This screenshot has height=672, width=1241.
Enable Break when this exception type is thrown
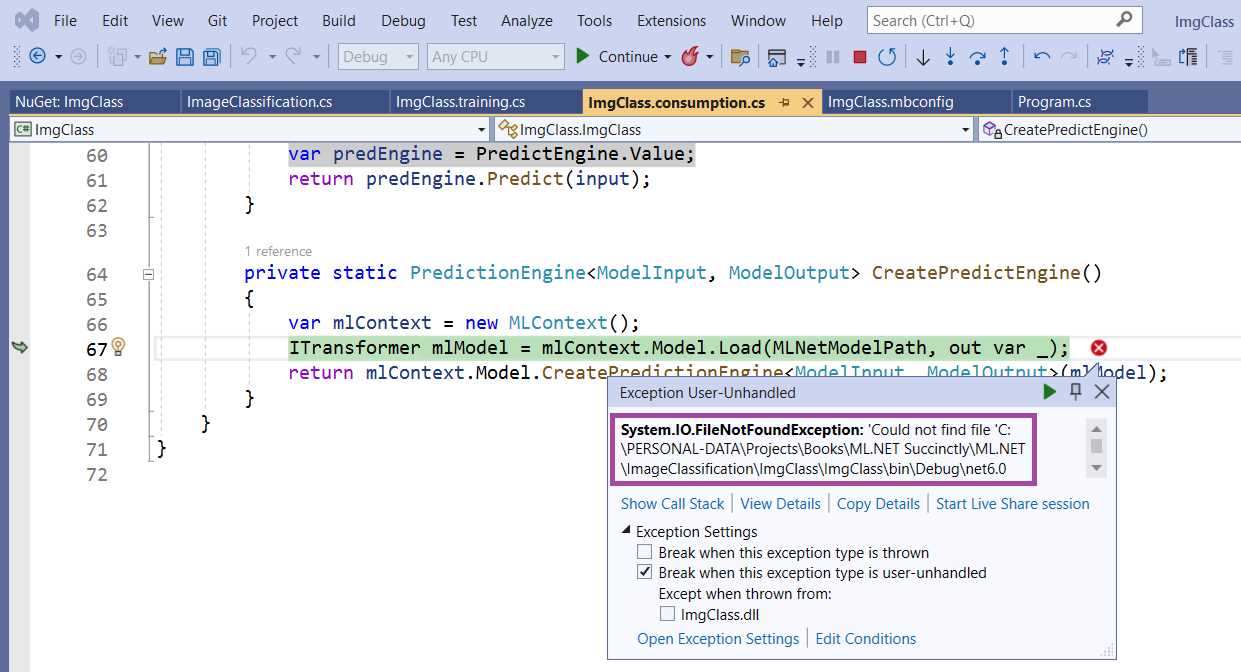645,551
